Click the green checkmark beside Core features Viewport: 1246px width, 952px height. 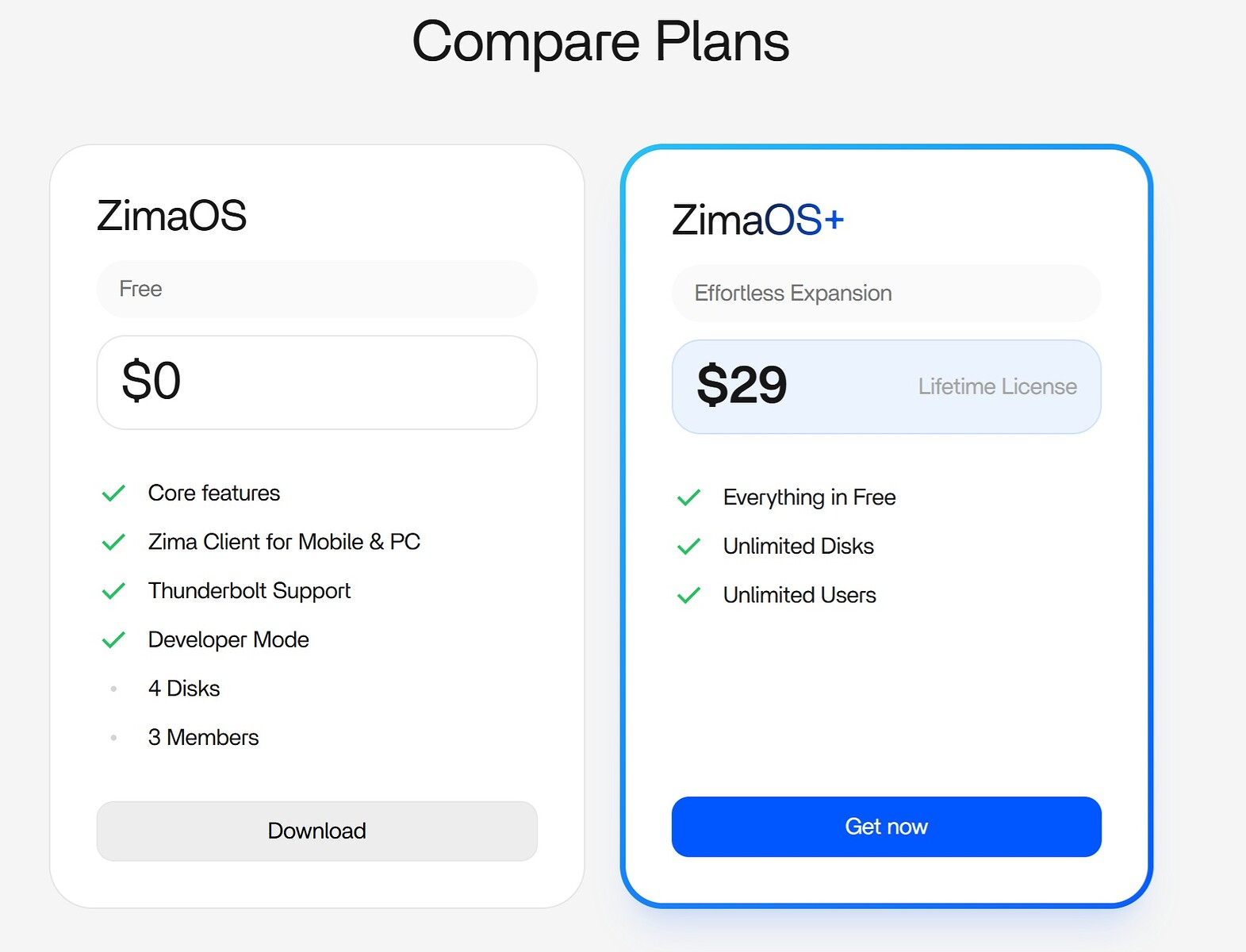[x=113, y=493]
